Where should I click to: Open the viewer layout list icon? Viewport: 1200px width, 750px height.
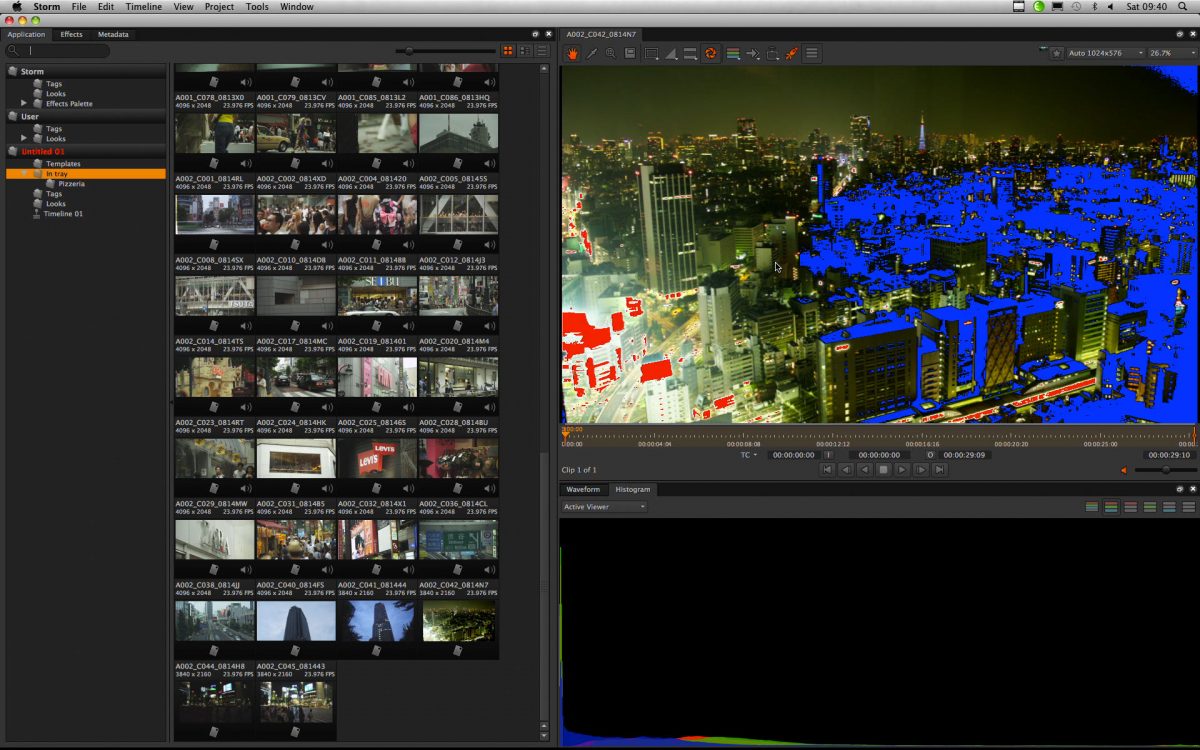[x=813, y=53]
